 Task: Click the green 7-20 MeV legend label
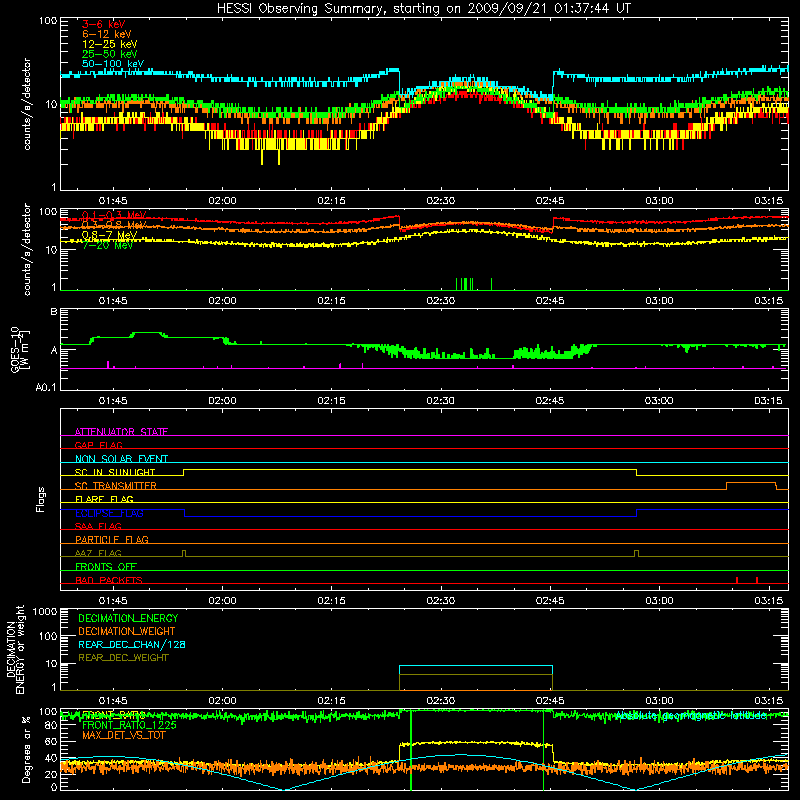coord(108,245)
